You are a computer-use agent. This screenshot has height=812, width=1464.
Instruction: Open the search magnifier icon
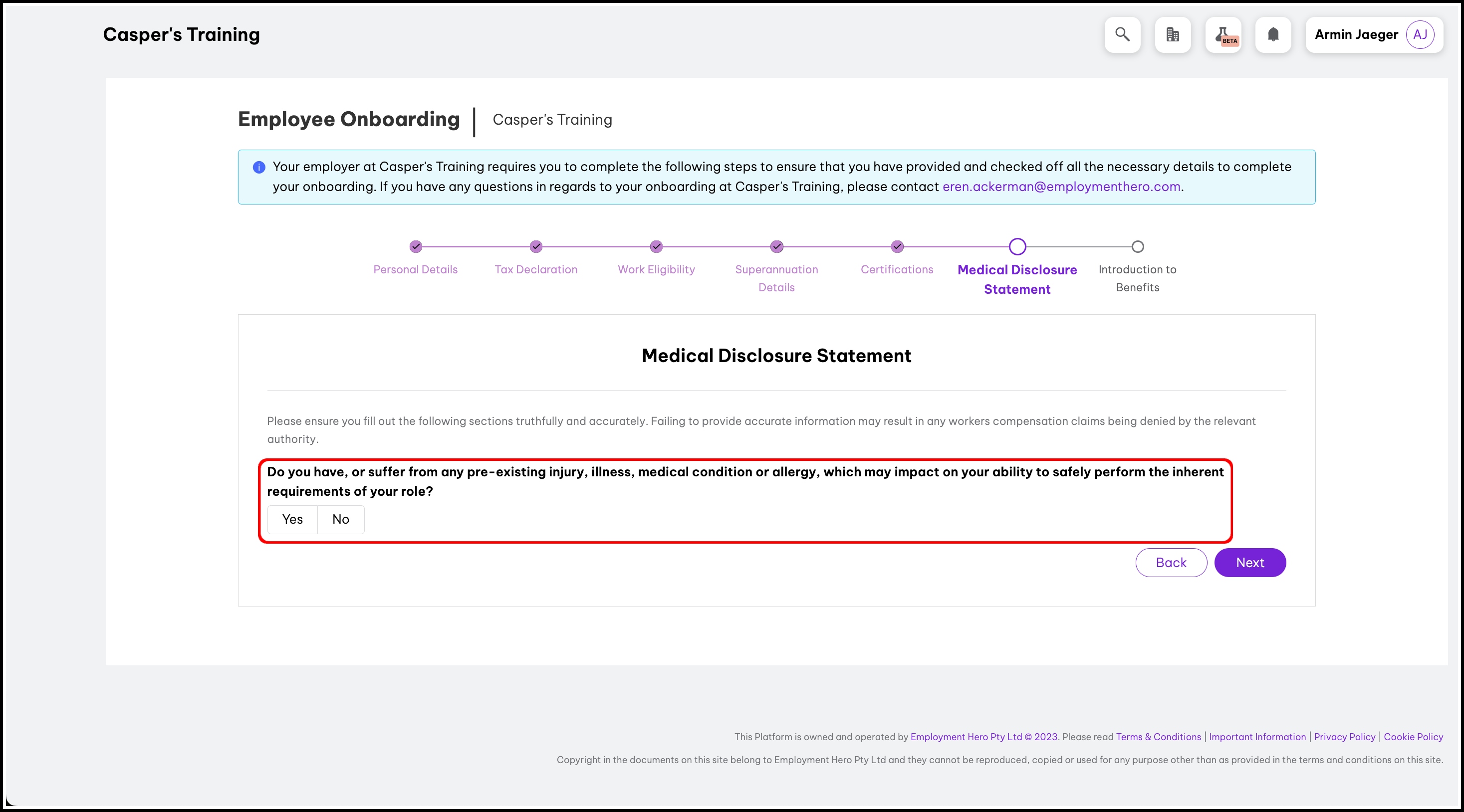1122,34
